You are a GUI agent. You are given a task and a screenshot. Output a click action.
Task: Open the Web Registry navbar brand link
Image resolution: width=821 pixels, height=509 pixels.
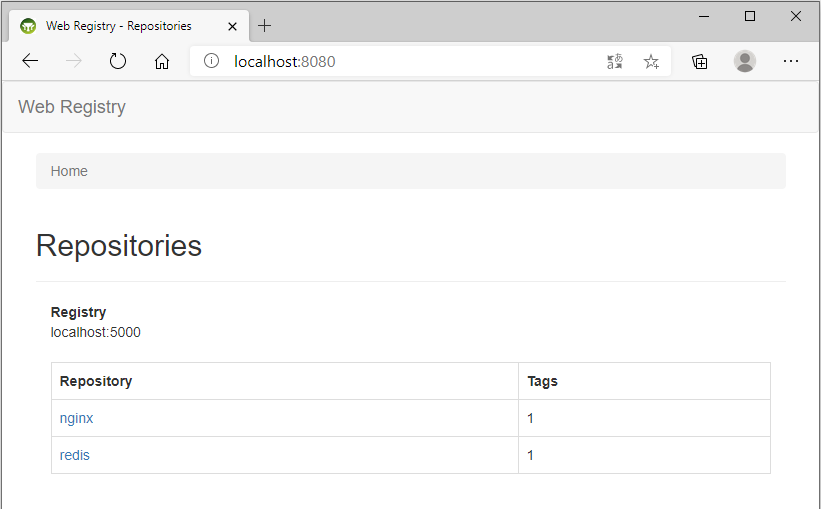[72, 107]
